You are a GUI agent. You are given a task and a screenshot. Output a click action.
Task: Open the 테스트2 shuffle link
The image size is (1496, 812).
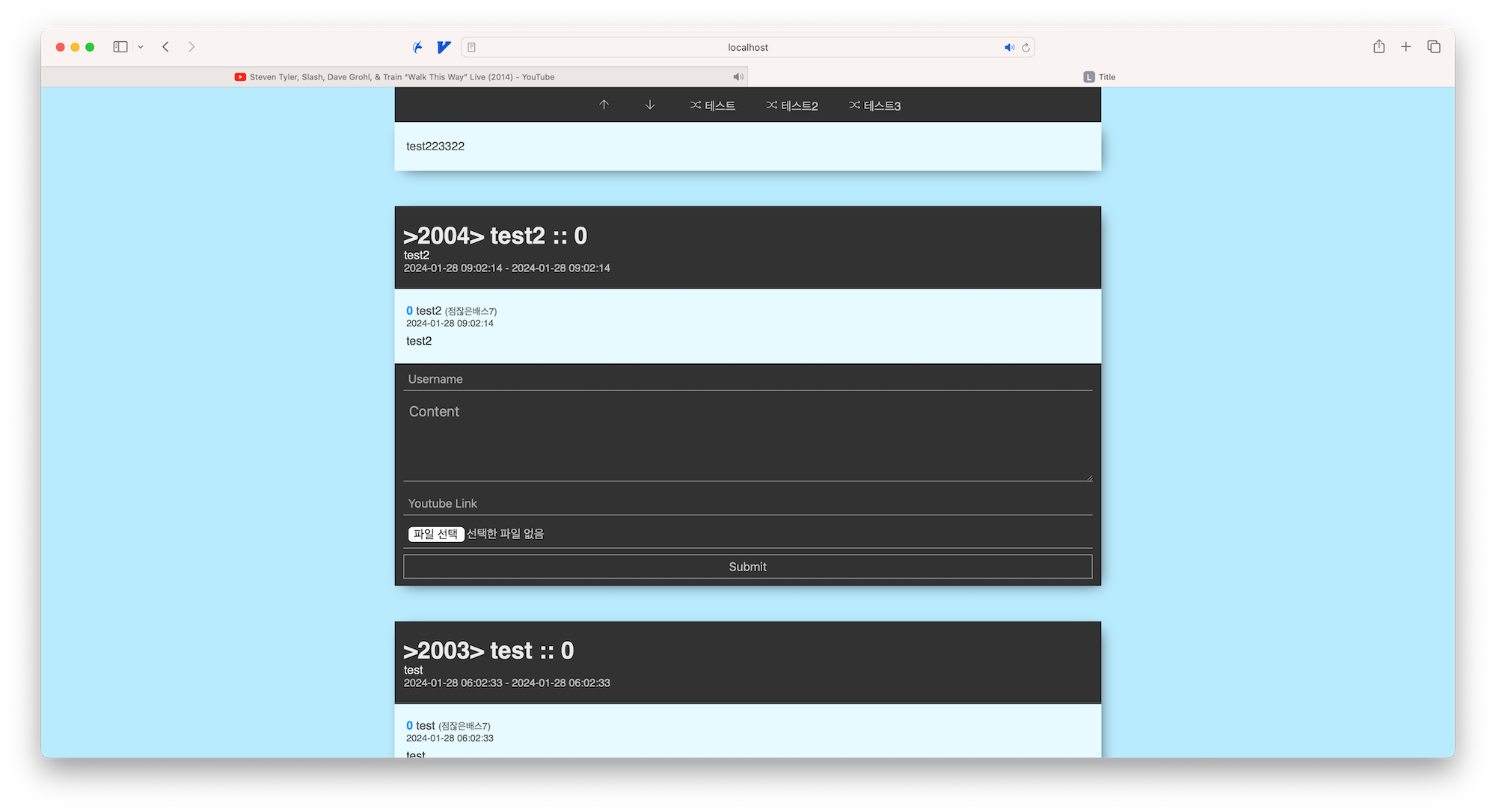792,106
